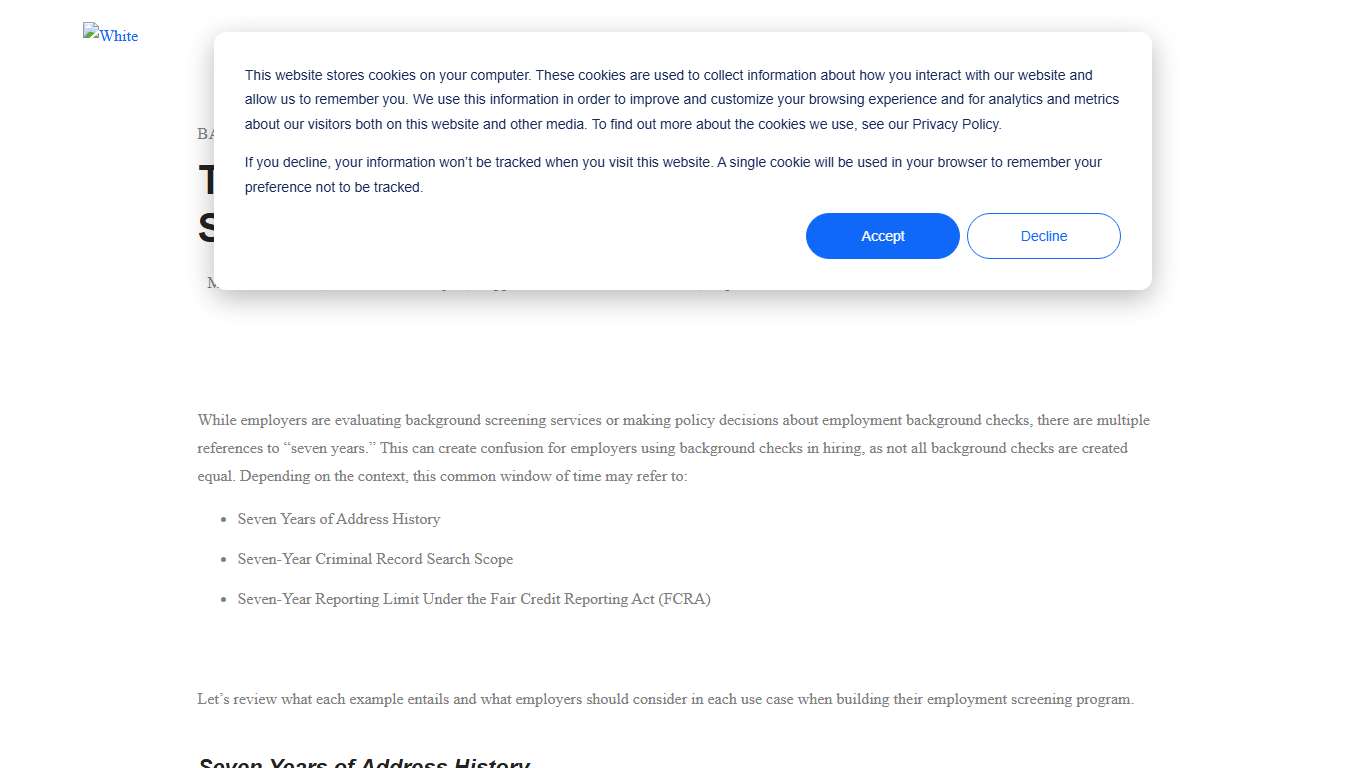Viewport: 1366px width, 768px height.
Task: Click the partially hidden byline starting with 'M'
Action: pos(211,283)
